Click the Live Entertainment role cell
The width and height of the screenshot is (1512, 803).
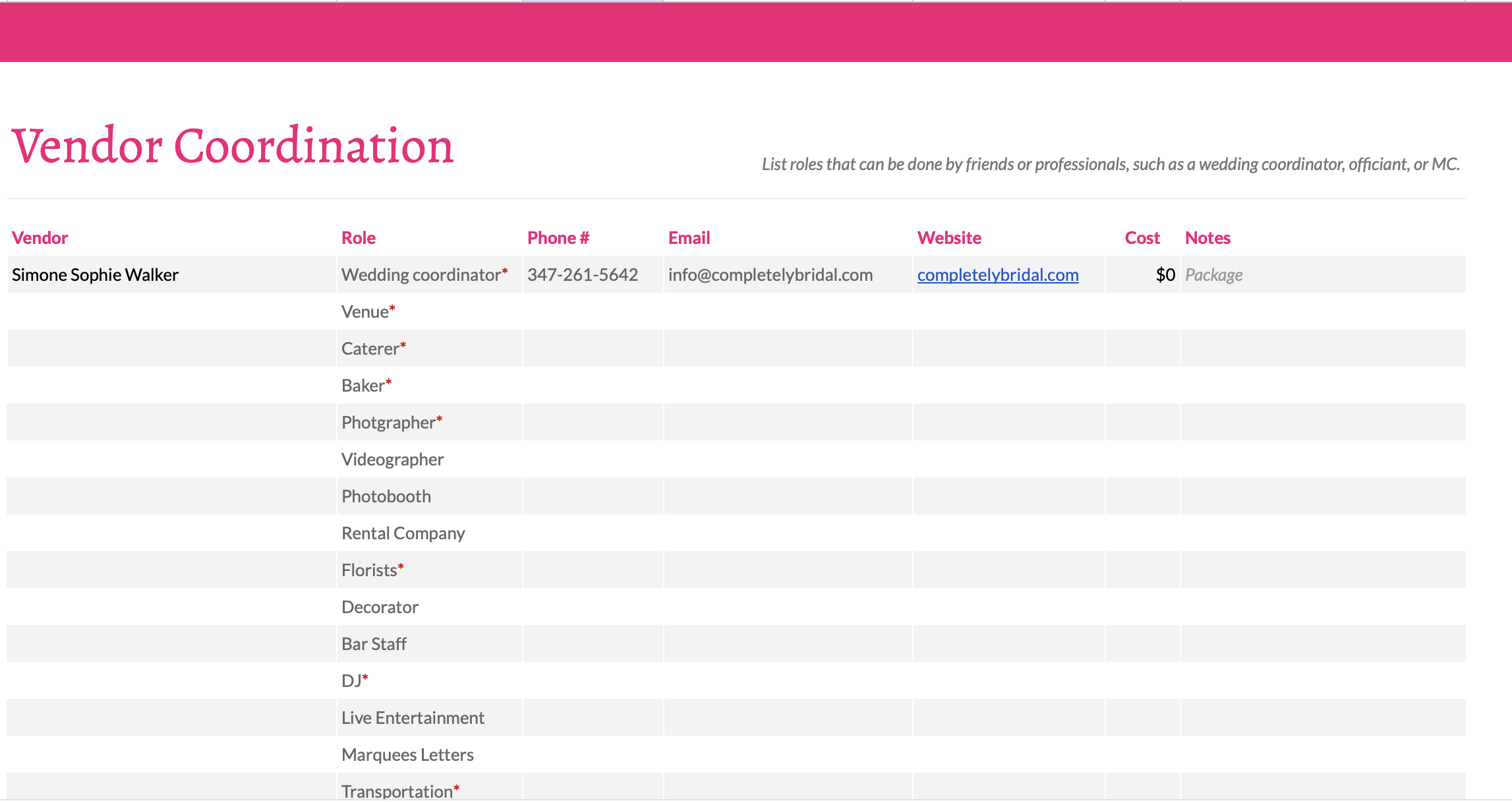coord(413,718)
